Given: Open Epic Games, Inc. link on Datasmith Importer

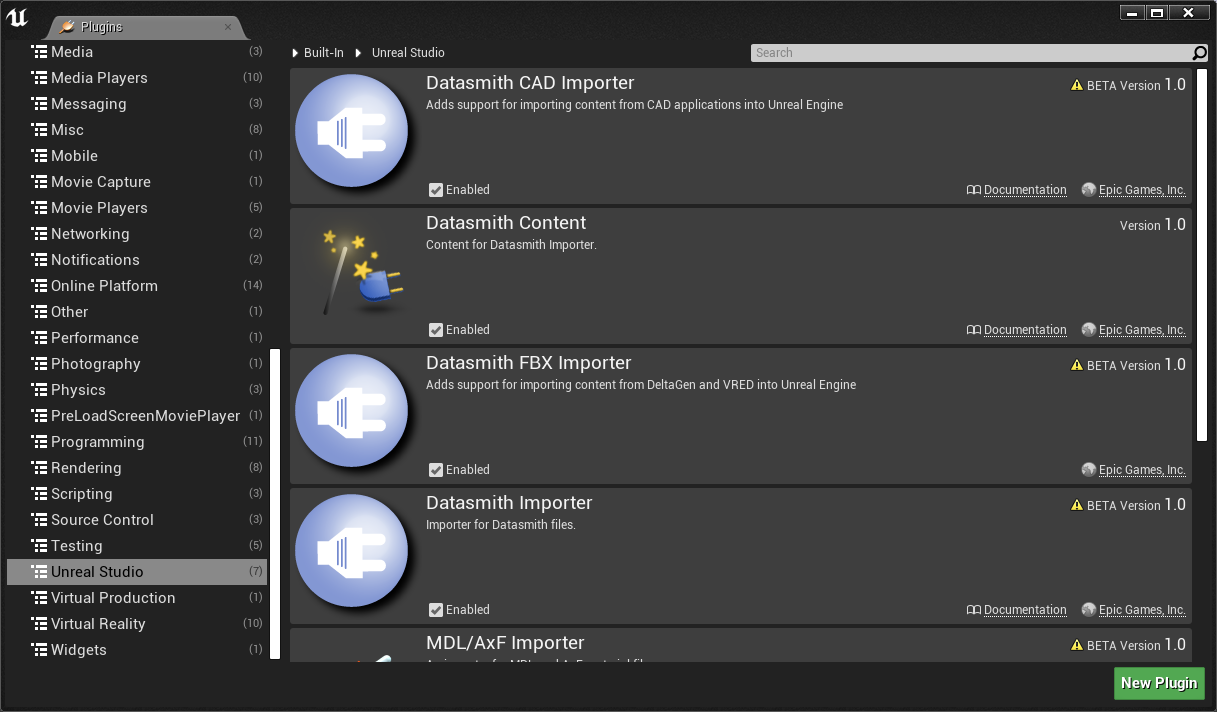Looking at the screenshot, I should (x=1142, y=610).
